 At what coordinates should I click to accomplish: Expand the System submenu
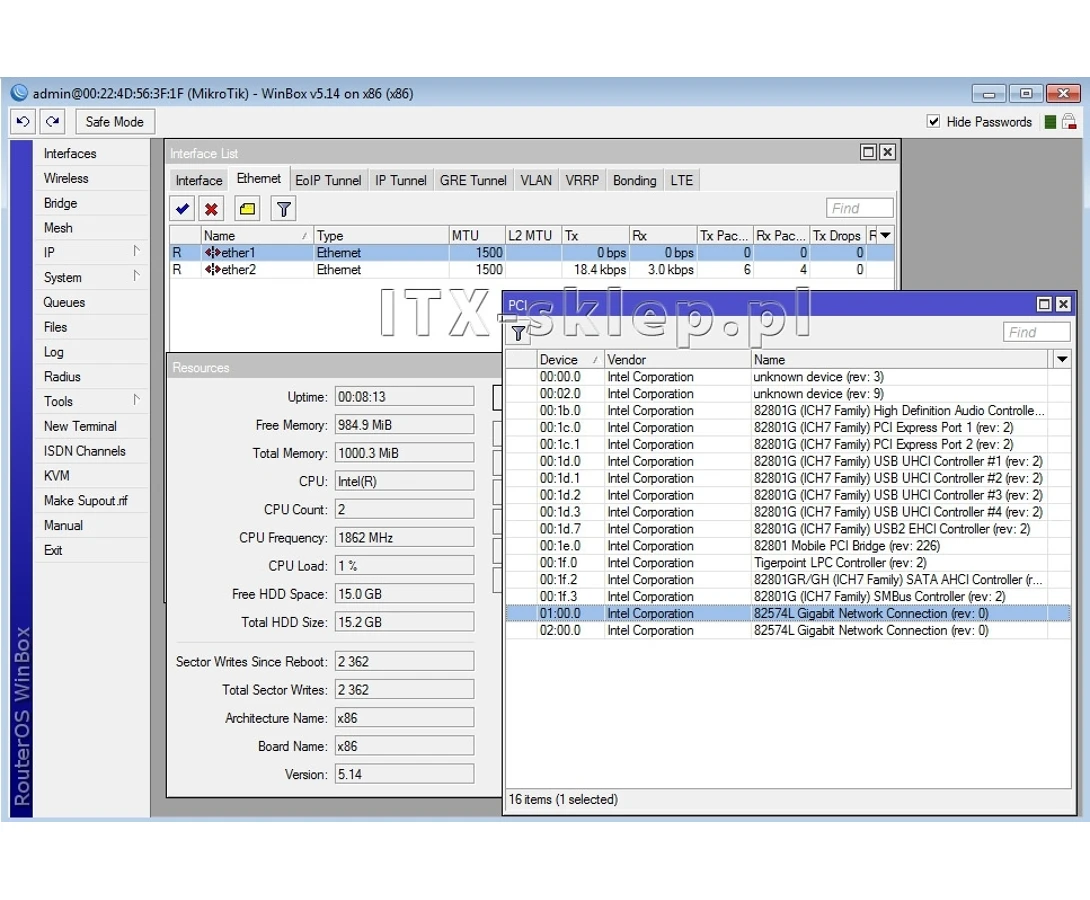tap(136, 277)
